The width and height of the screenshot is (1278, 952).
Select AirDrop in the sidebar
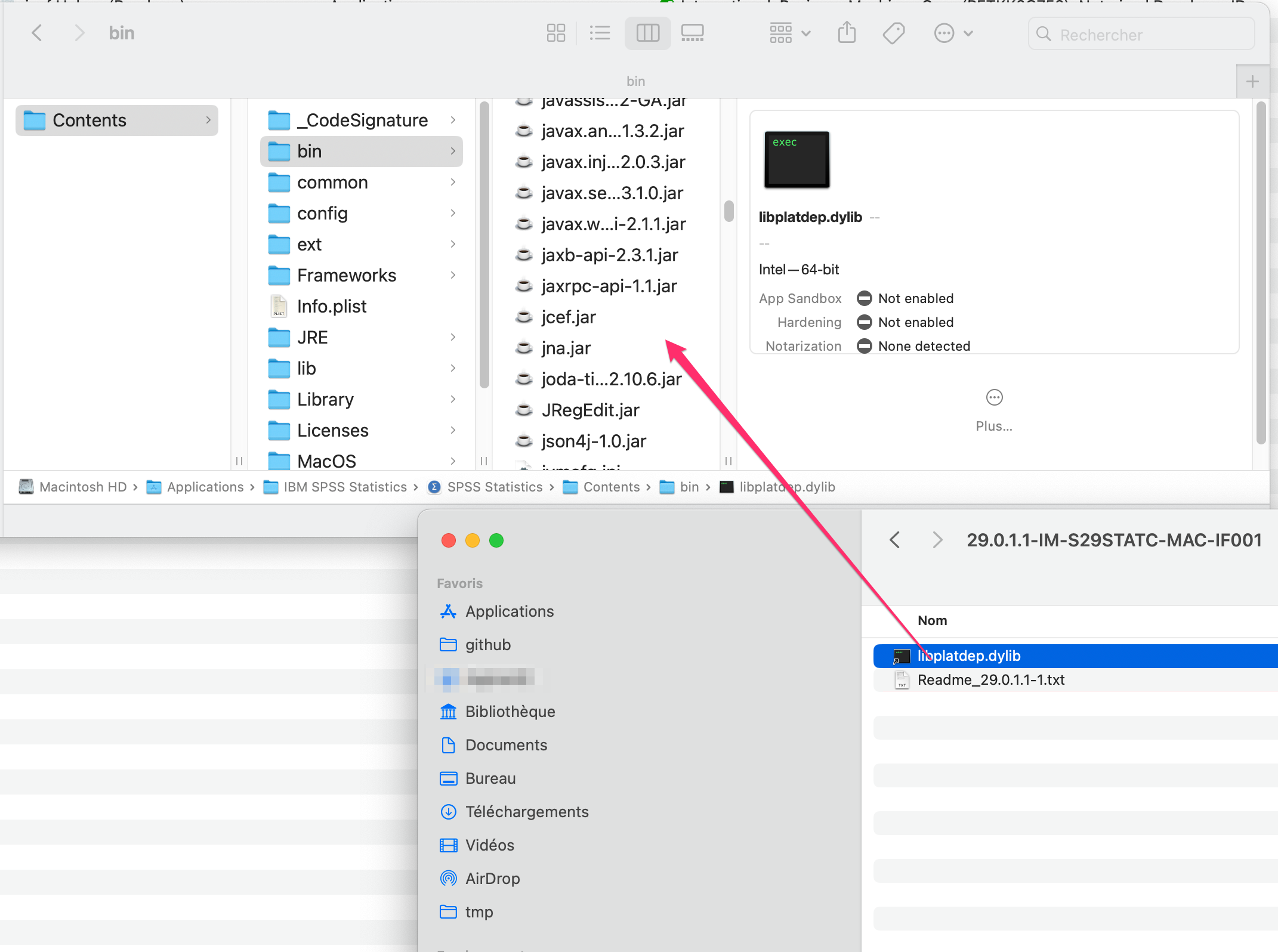[x=492, y=879]
